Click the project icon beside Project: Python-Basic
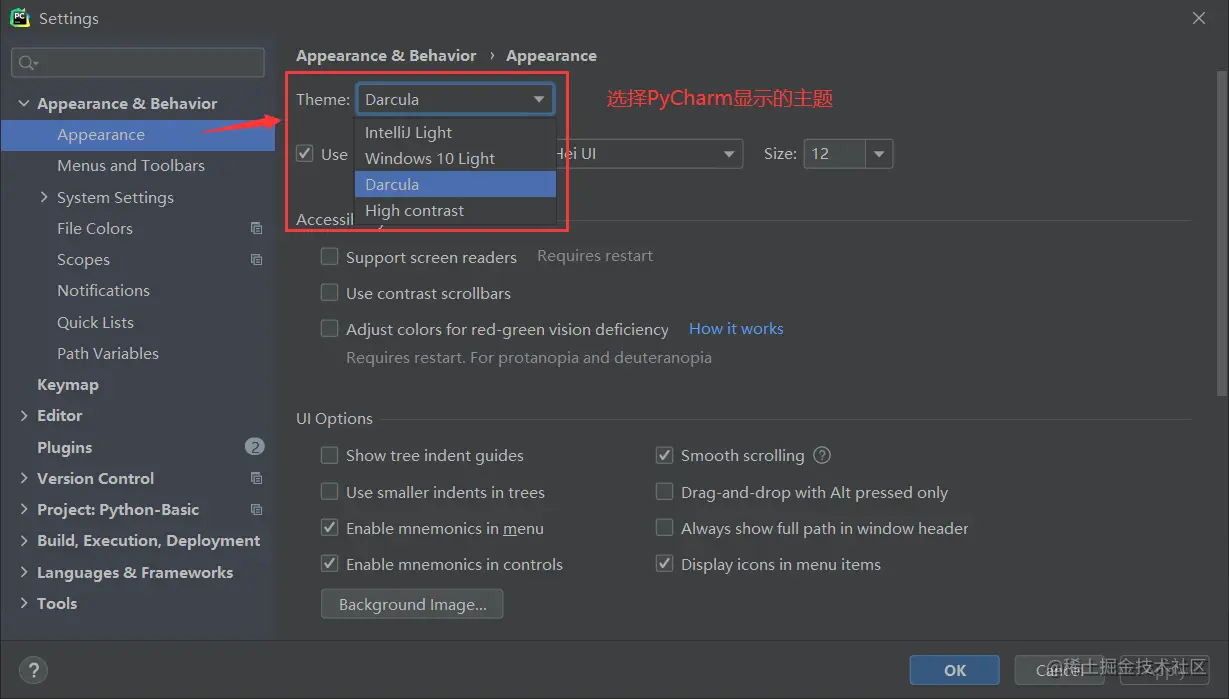Image resolution: width=1229 pixels, height=699 pixels. [x=256, y=509]
